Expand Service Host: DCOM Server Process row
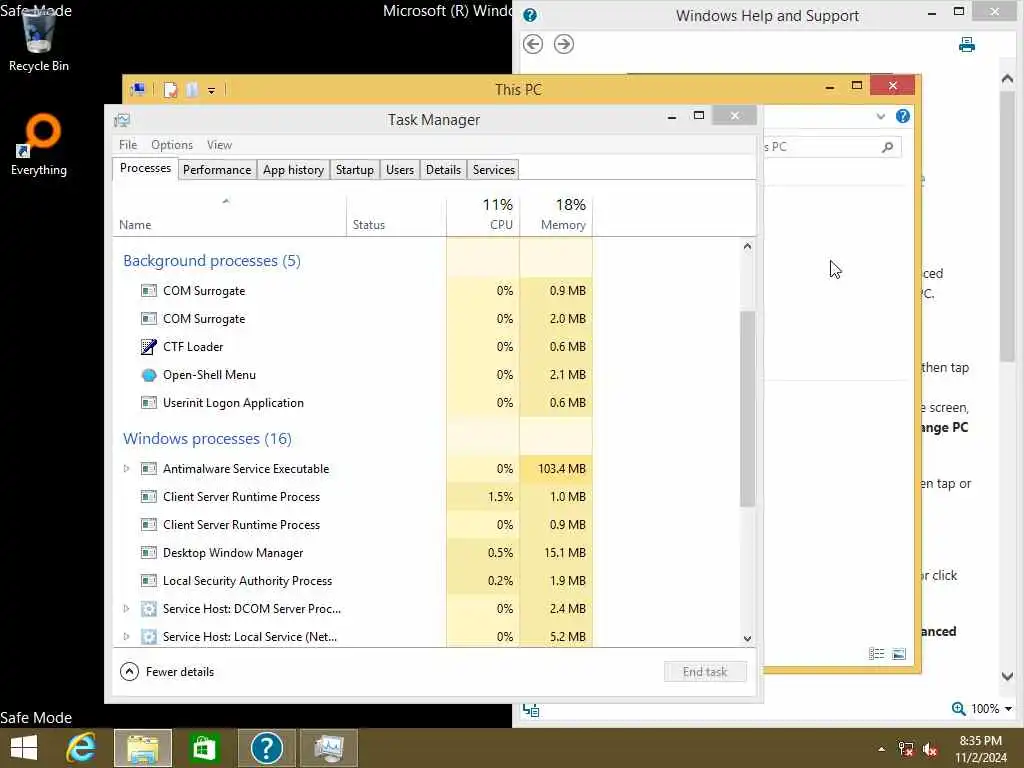Viewport: 1024px width, 768px height. [127, 608]
